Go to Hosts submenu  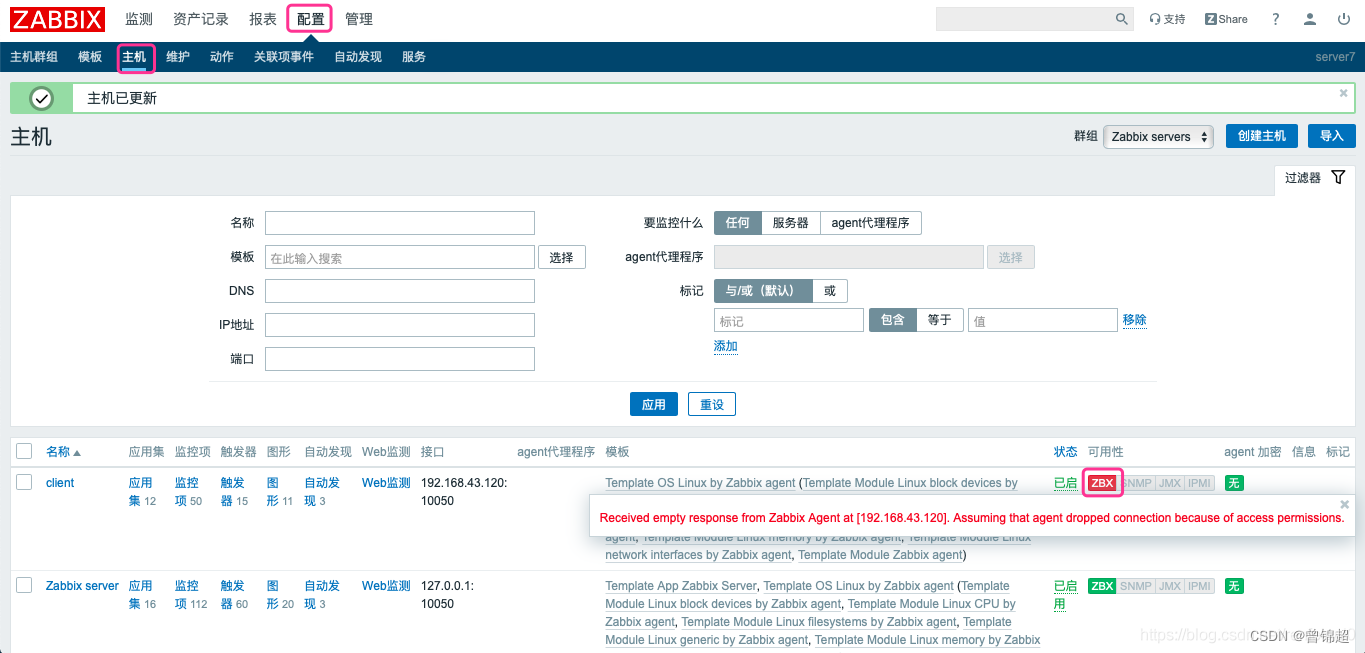(x=134, y=57)
